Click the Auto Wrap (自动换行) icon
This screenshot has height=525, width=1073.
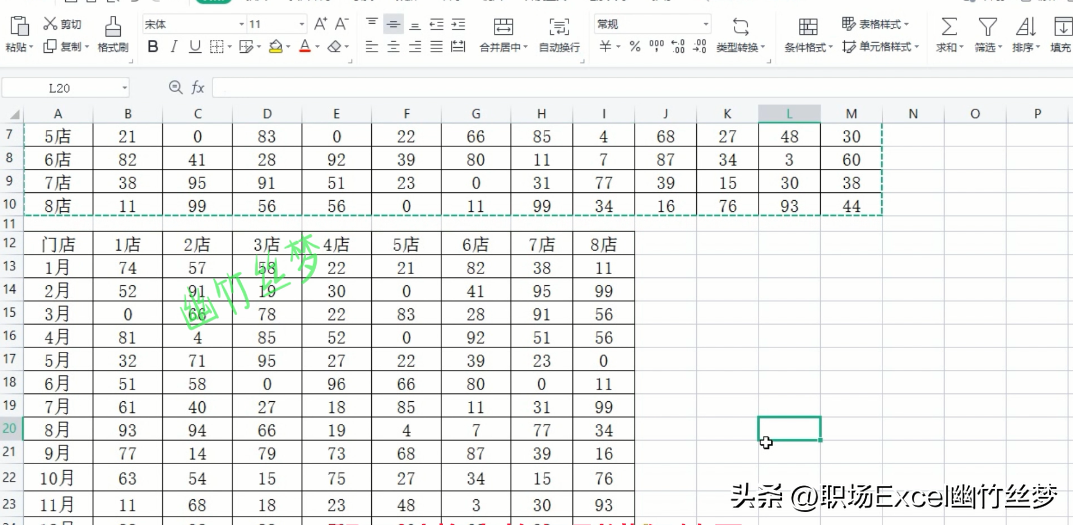click(x=559, y=27)
